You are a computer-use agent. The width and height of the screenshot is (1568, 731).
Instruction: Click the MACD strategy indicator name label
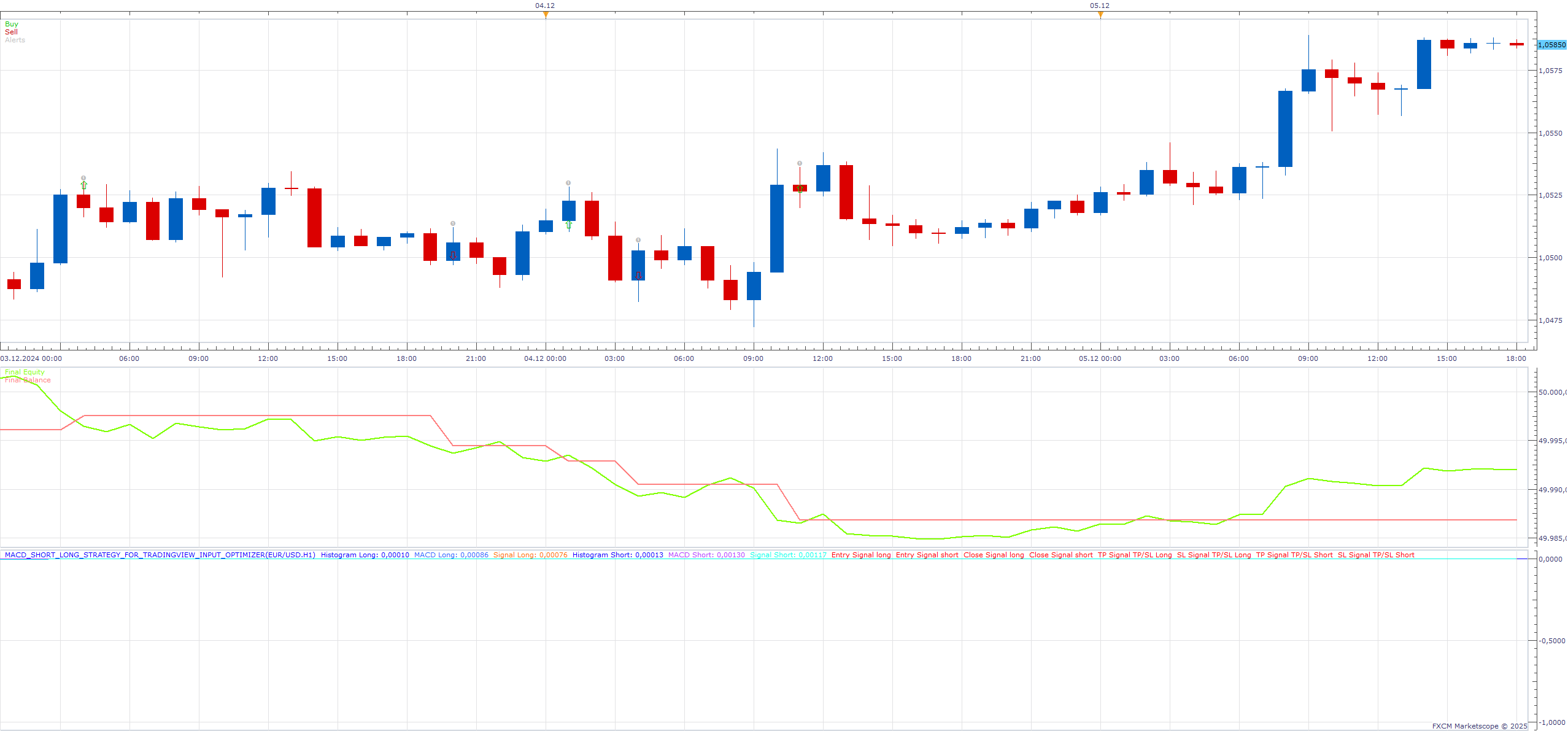160,555
